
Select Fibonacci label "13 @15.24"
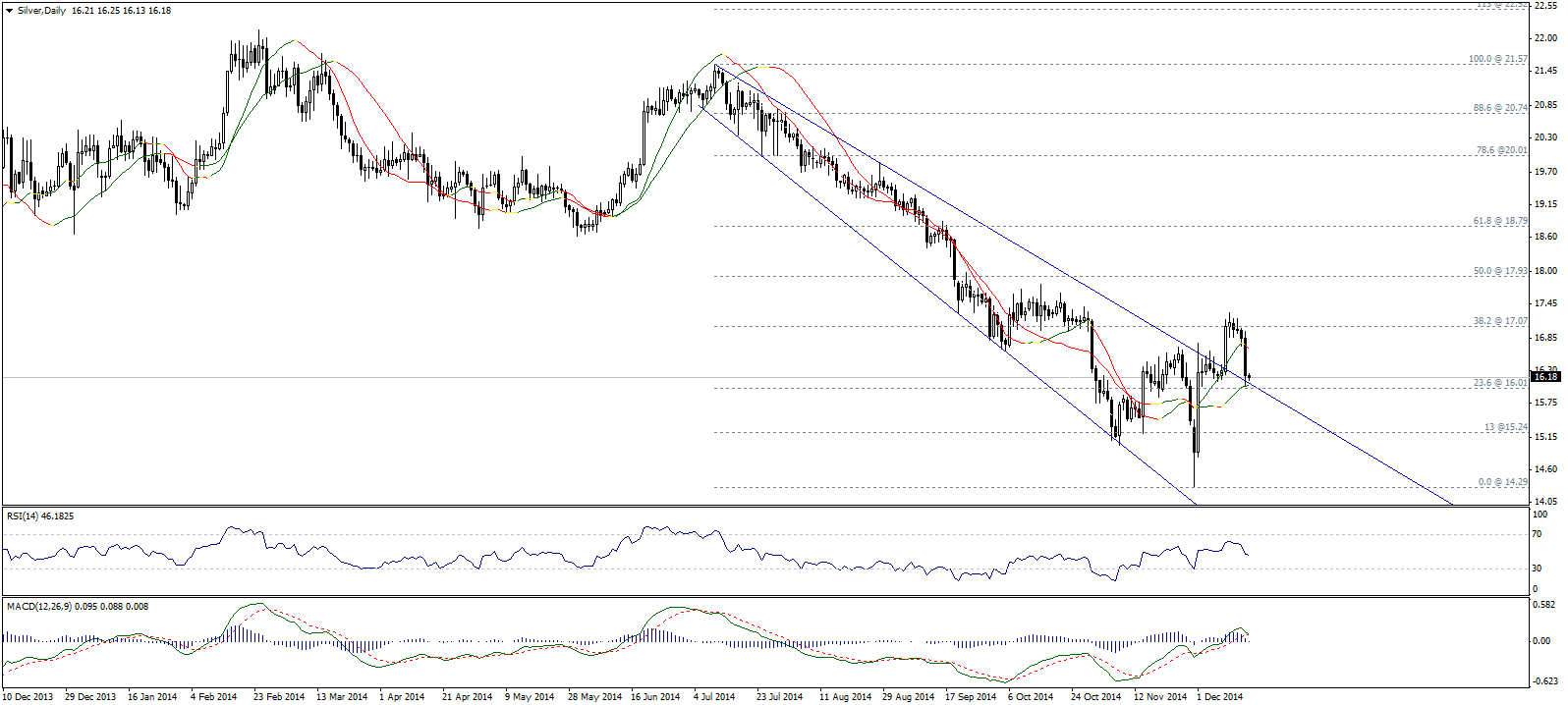coord(1506,427)
